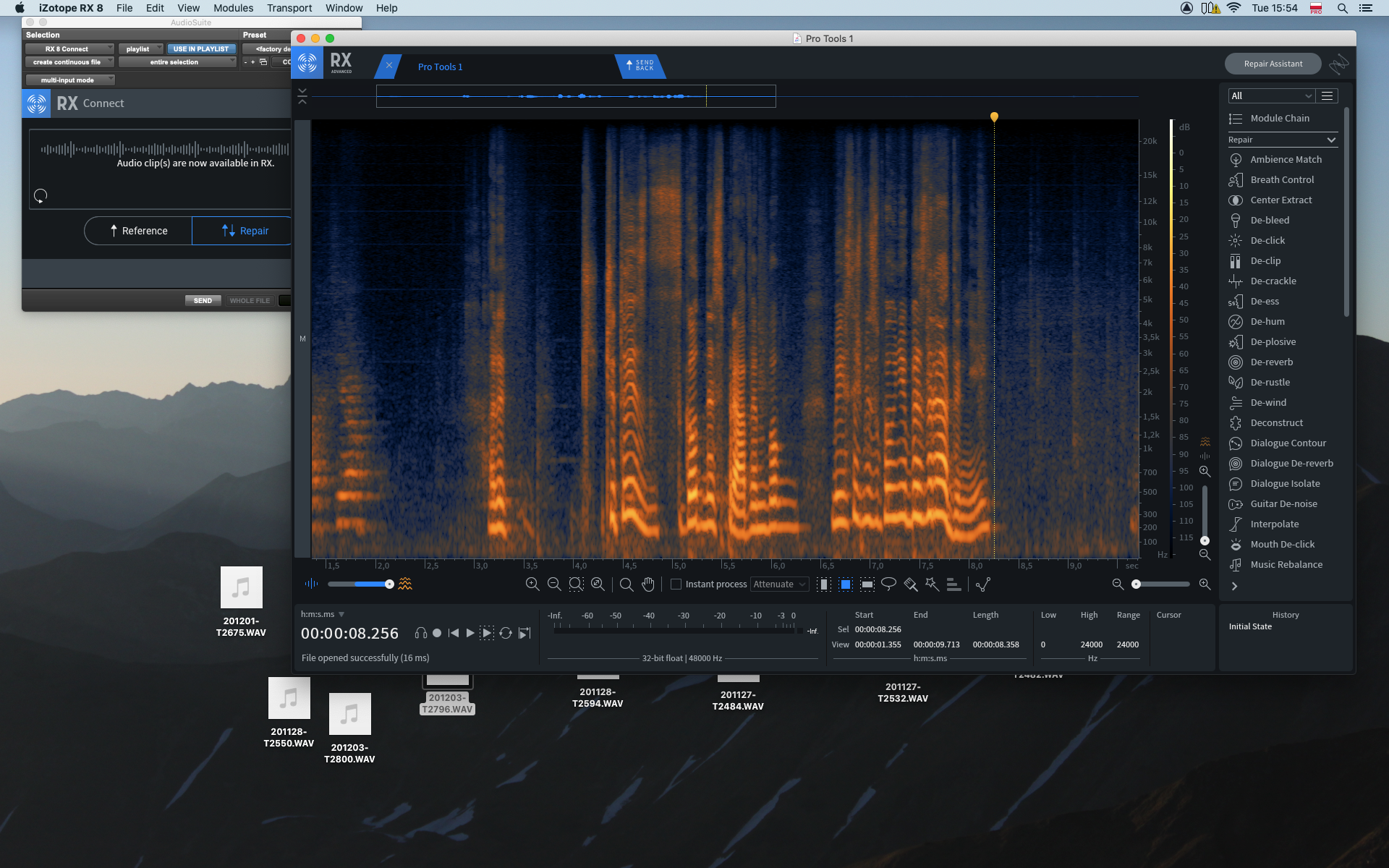Open the Attenuate instant process dropdown
The width and height of the screenshot is (1389, 868).
click(779, 584)
